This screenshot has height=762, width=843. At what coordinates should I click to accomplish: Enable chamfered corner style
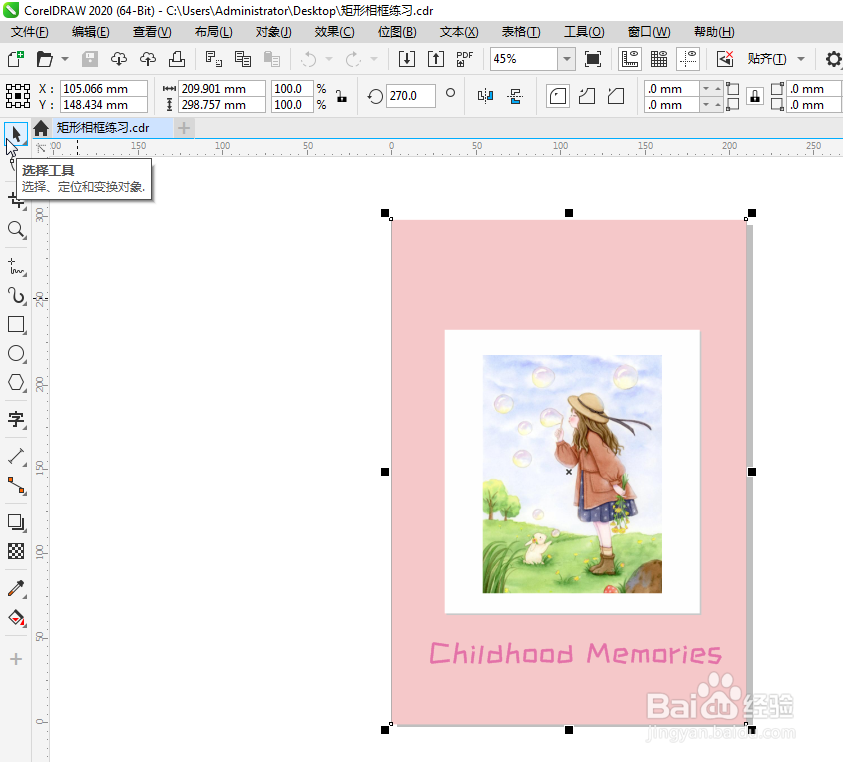pos(616,97)
